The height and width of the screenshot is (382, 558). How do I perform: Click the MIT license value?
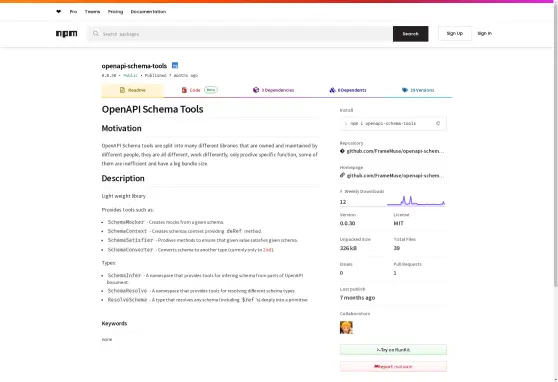click(399, 223)
